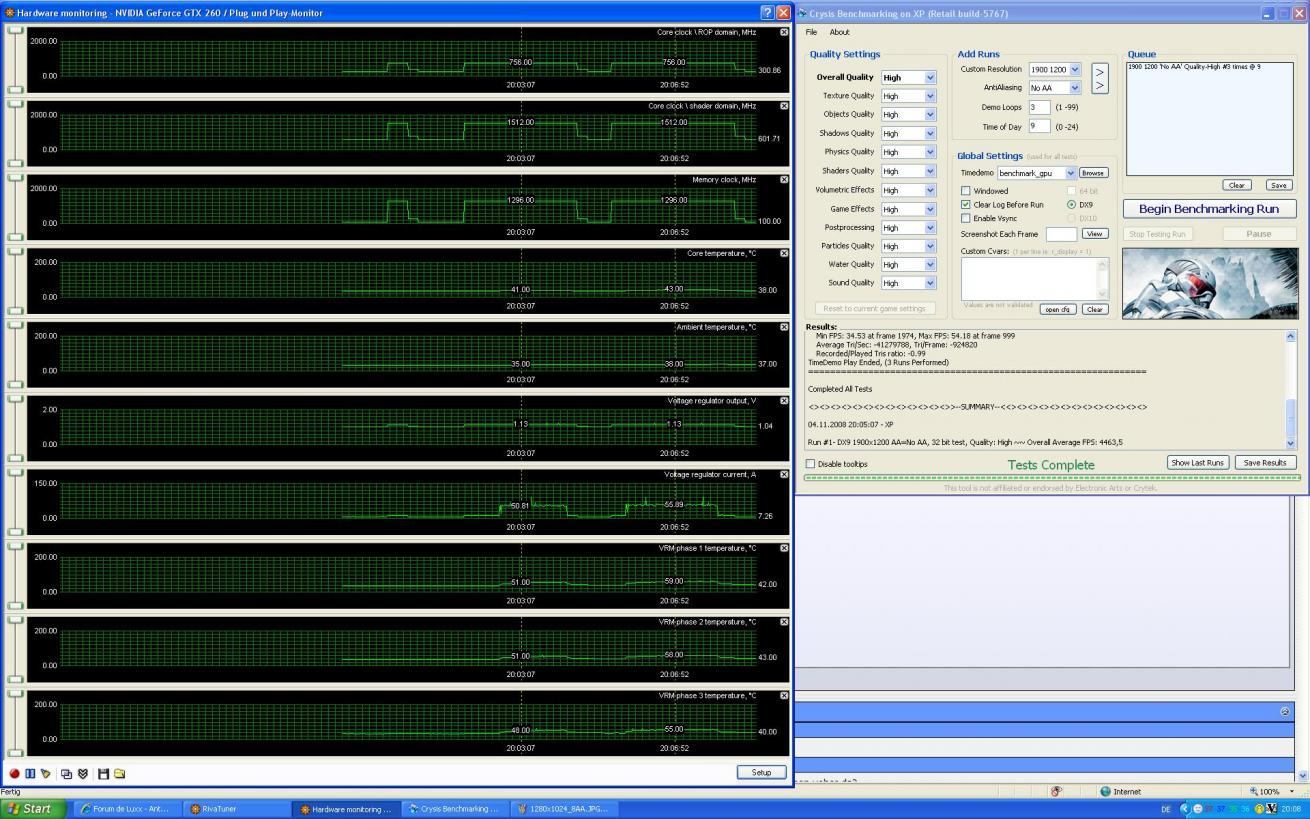Click Setup button in Hardware monitoring

click(x=761, y=772)
